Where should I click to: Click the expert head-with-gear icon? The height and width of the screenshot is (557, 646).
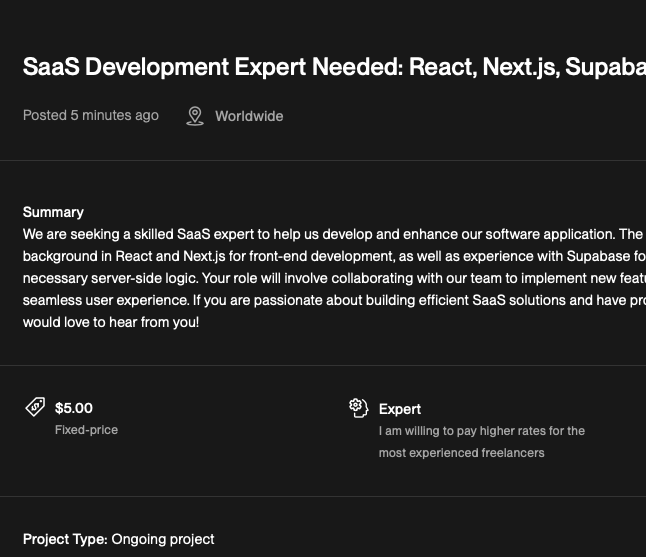[x=358, y=408]
